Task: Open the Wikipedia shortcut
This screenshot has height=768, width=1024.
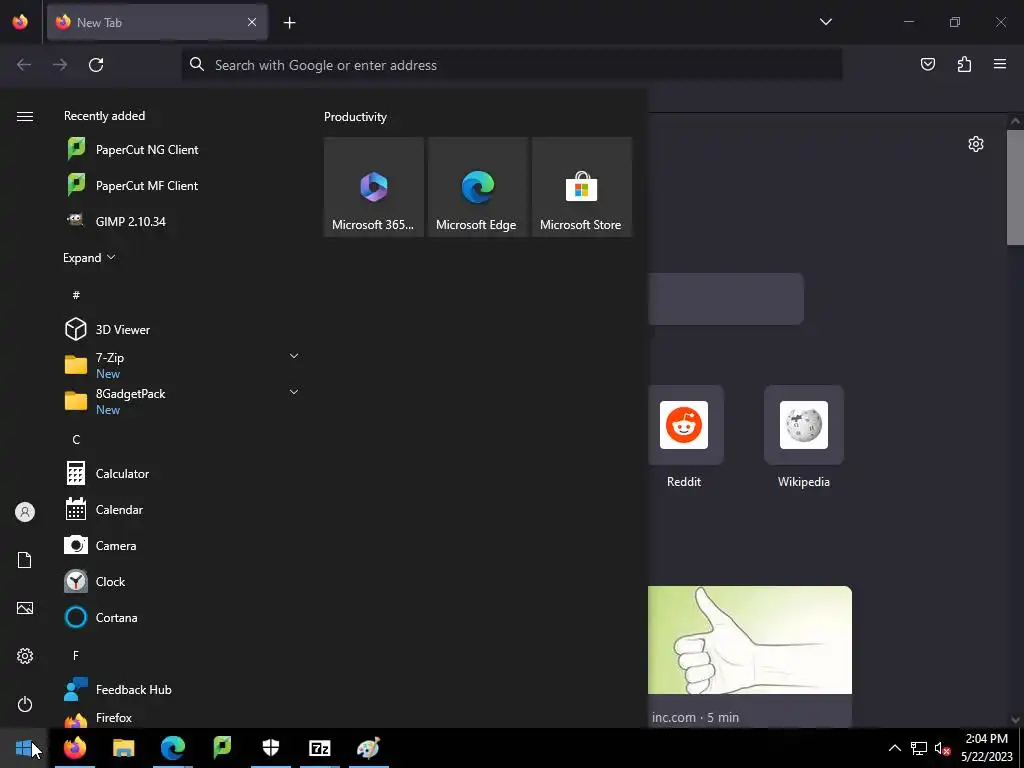Action: (804, 438)
